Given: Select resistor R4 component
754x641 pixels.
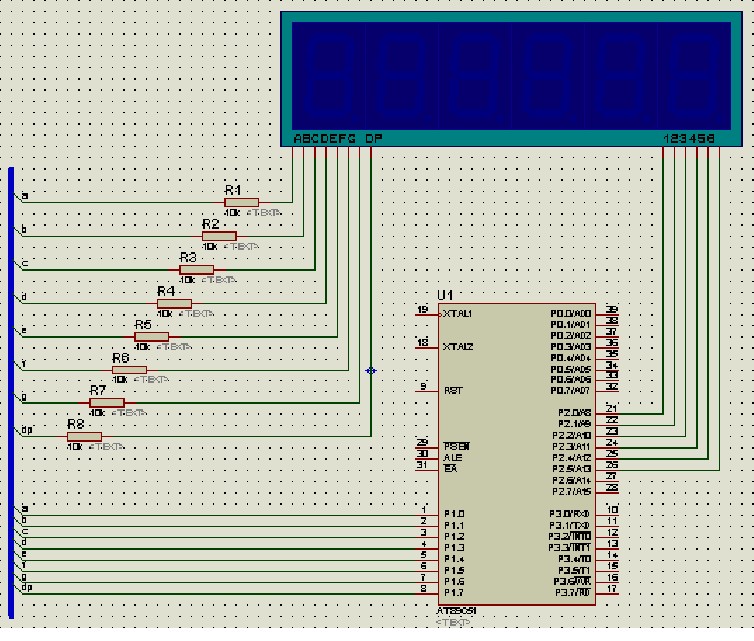Looking at the screenshot, I should point(175,303).
